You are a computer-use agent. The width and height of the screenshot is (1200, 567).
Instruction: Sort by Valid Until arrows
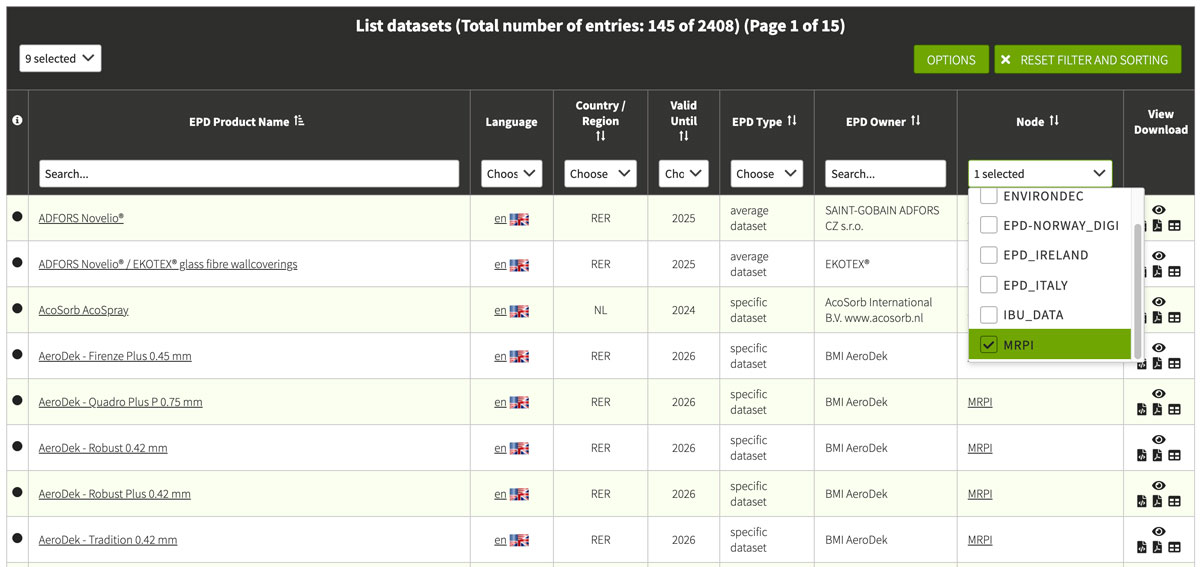pyautogui.click(x=683, y=136)
